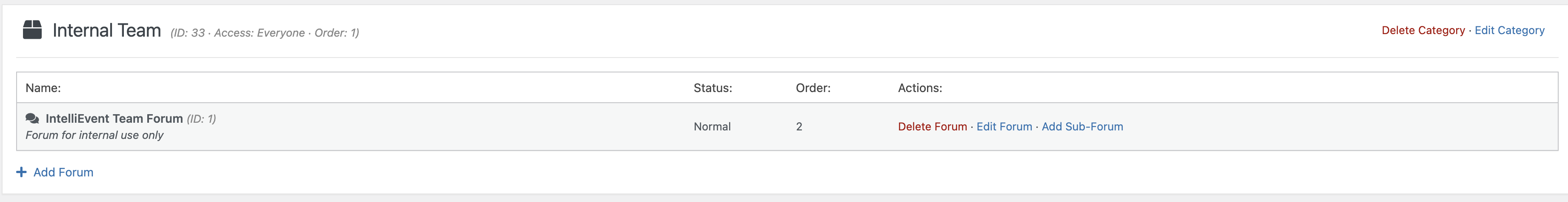Add a sub-forum to IntelliEvent Team Forum
Viewport: 1568px width, 202px height.
pos(1082,126)
